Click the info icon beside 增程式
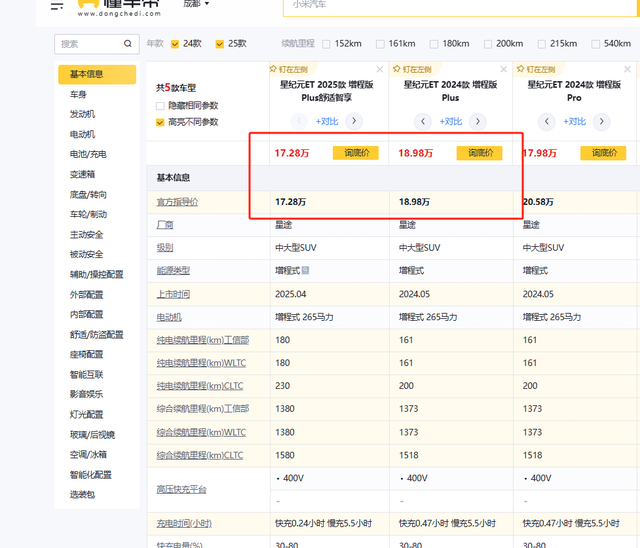640x548 pixels. point(305,270)
